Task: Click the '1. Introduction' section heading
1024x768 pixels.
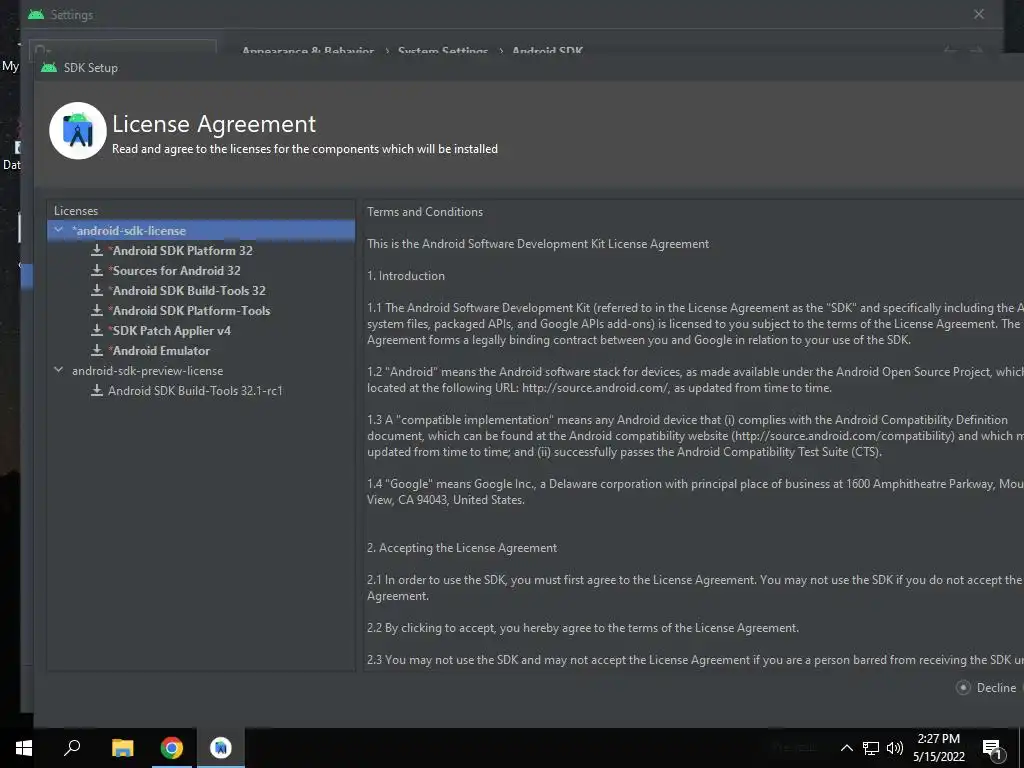Action: pos(406,276)
